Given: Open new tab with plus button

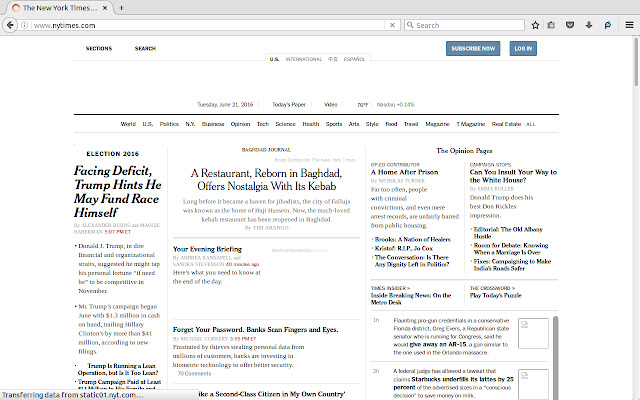Looking at the screenshot, I should (121, 8).
